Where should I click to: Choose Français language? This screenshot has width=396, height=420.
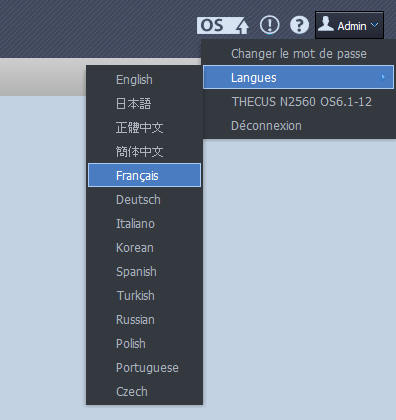pos(144,175)
